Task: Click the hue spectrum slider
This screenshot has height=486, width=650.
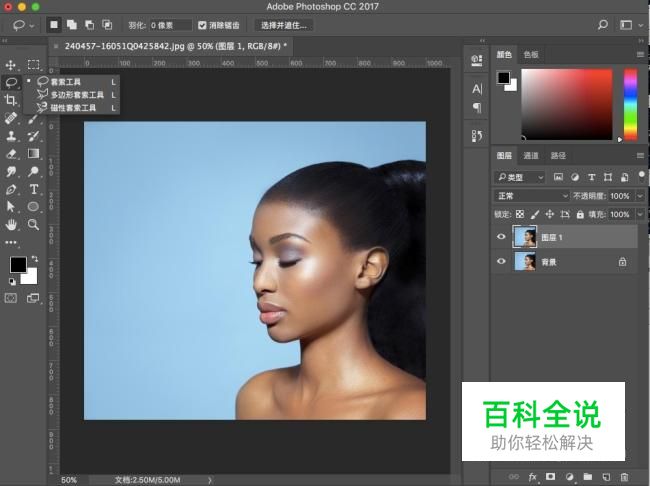Action: pyautogui.click(x=630, y=104)
